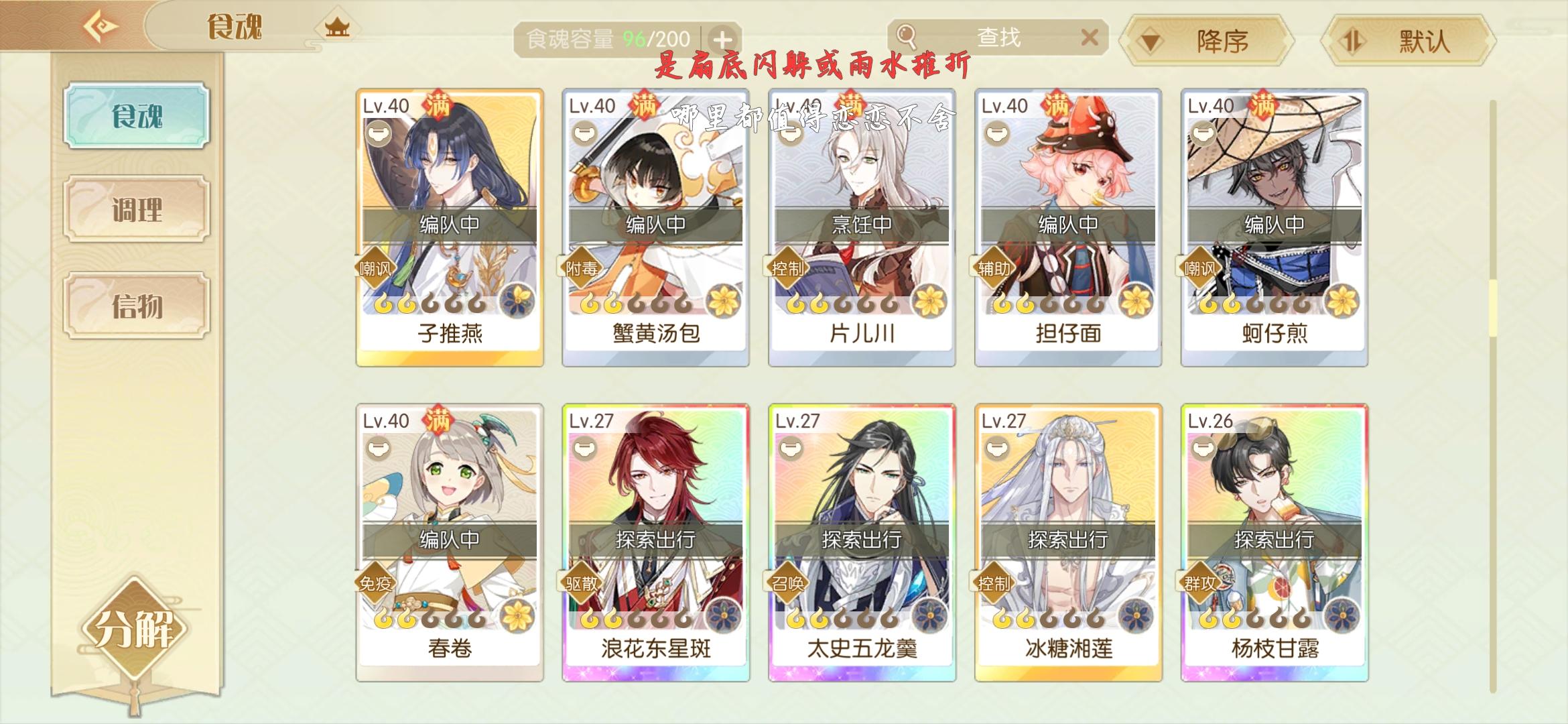Click the 分解 button
The image size is (1568, 724).
(x=134, y=628)
